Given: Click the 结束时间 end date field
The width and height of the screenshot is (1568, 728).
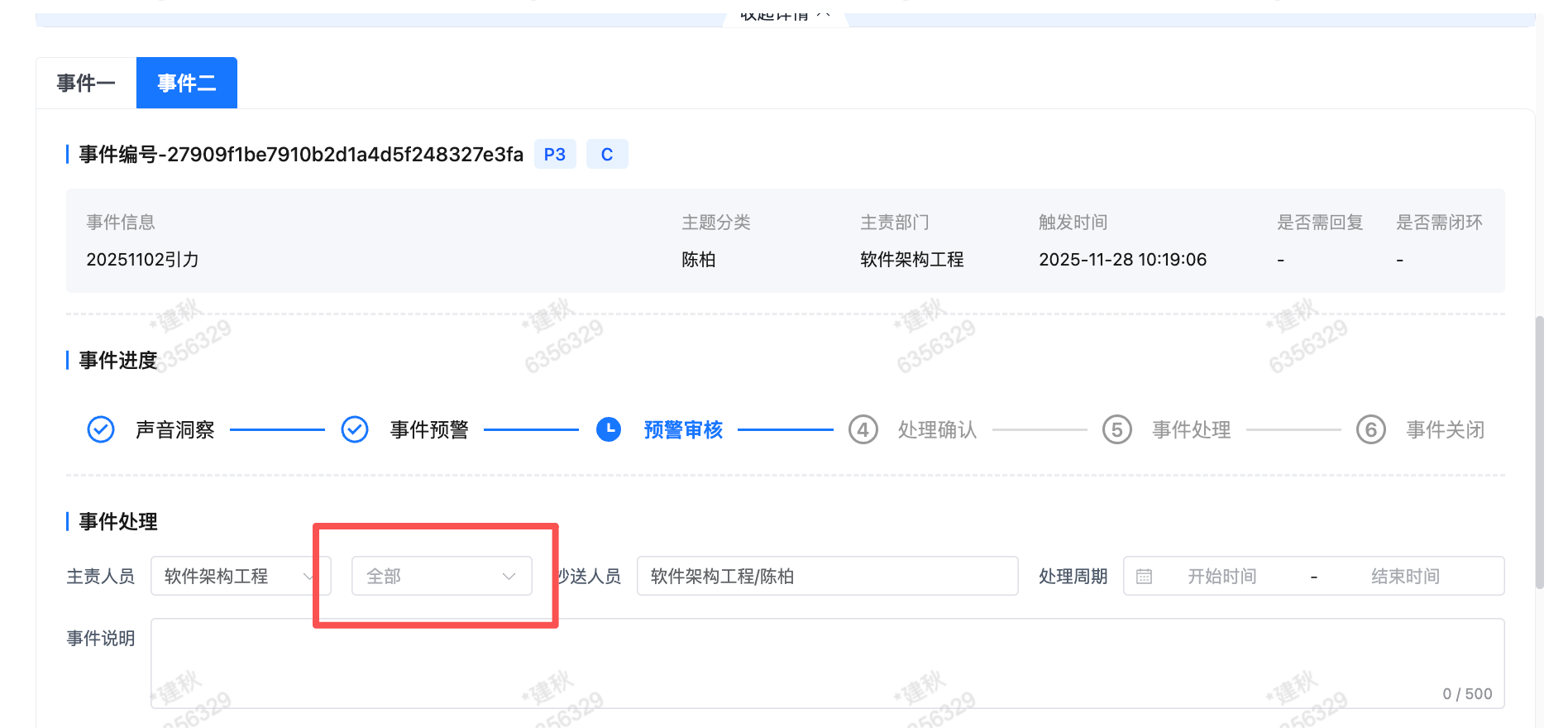Looking at the screenshot, I should click(x=1405, y=577).
